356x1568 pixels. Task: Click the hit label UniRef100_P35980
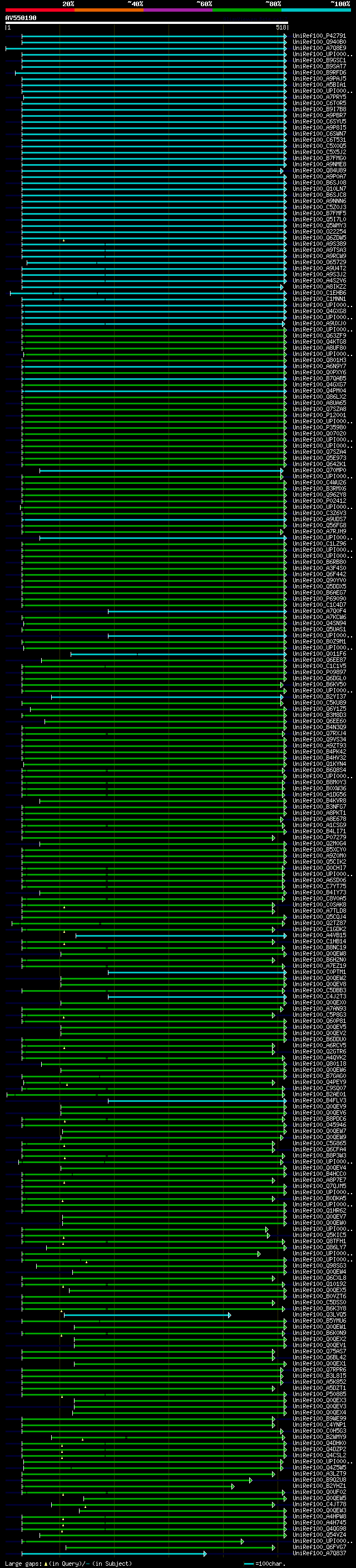[319, 427]
